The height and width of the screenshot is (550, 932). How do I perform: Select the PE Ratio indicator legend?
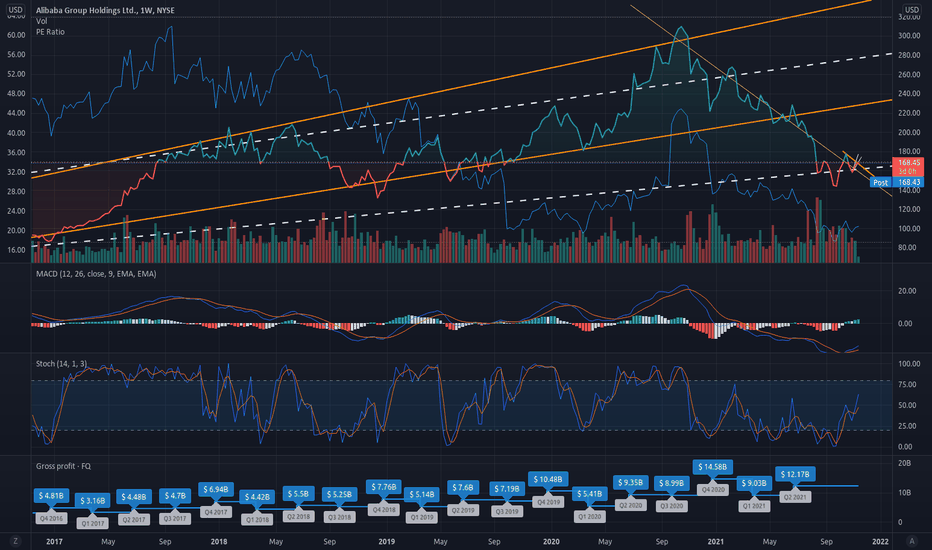coord(51,32)
